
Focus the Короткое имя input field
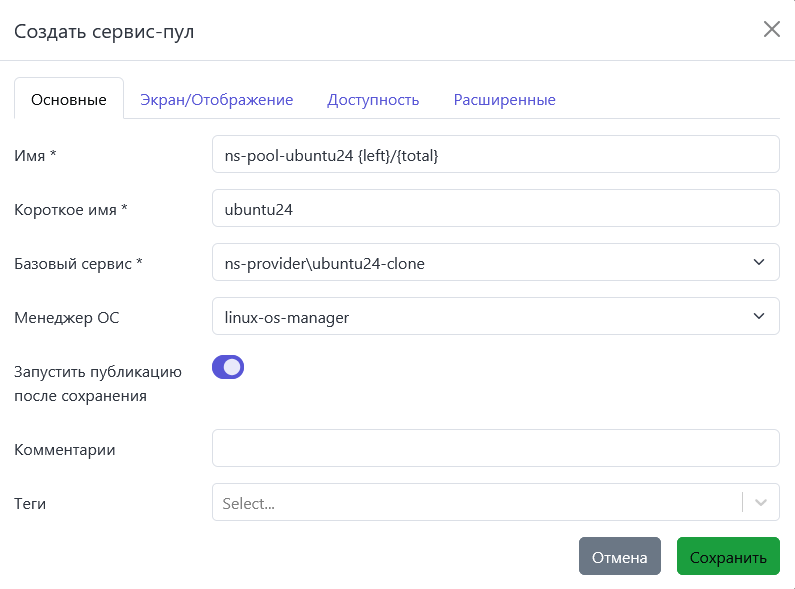(x=495, y=209)
